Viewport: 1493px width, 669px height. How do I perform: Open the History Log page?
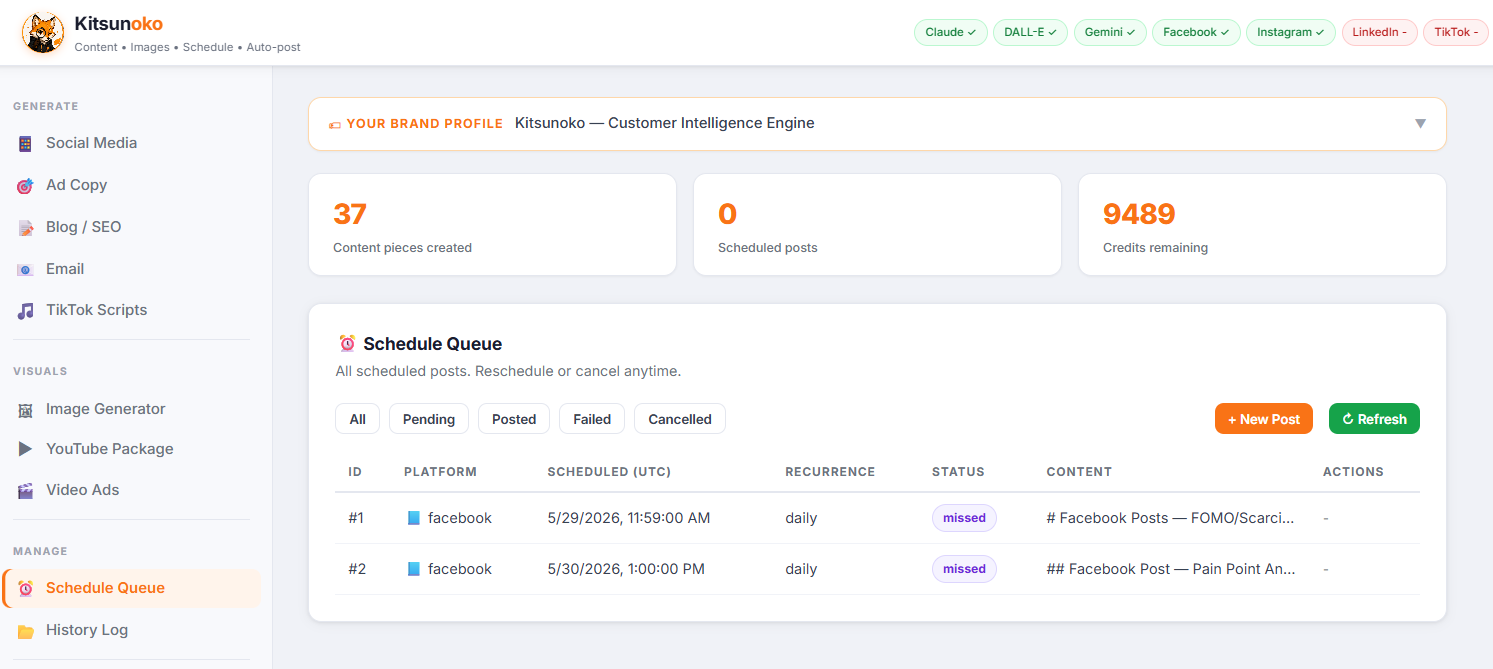click(x=131, y=630)
